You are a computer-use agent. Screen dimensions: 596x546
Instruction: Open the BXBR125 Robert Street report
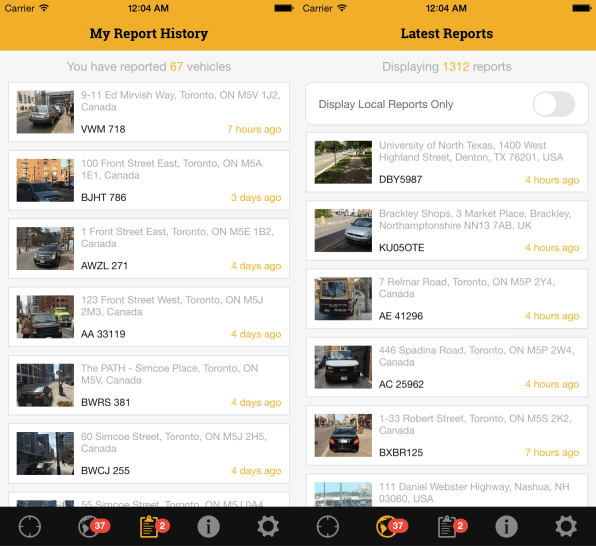coord(447,435)
